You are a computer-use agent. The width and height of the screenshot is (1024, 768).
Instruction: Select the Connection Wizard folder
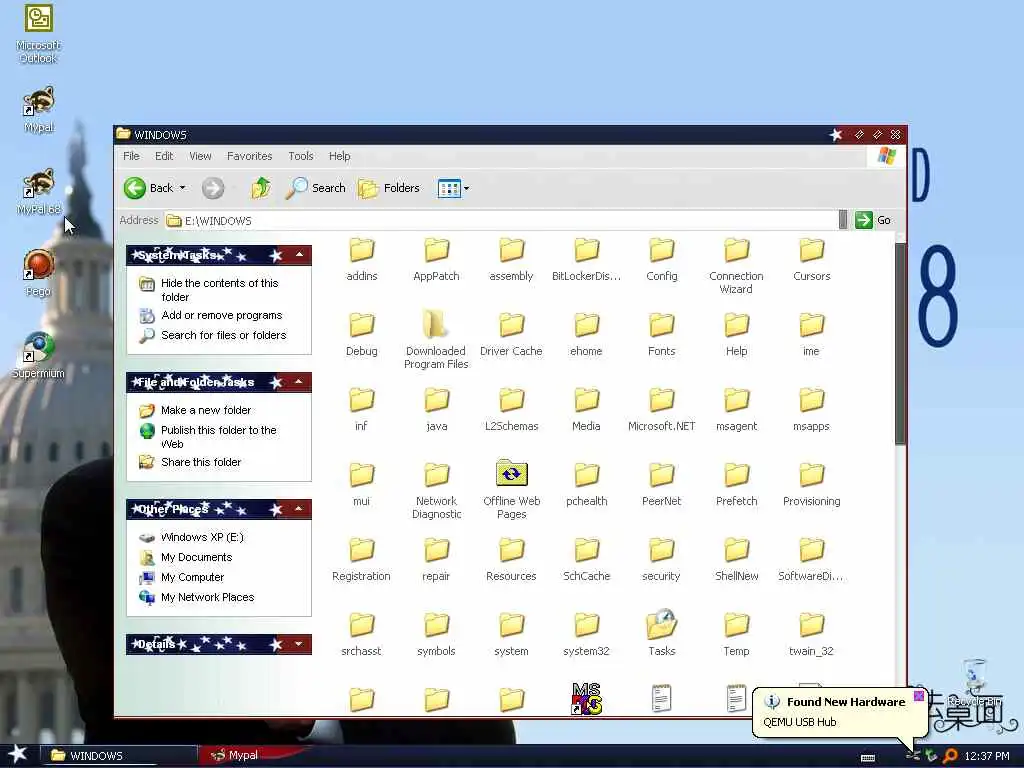(737, 266)
